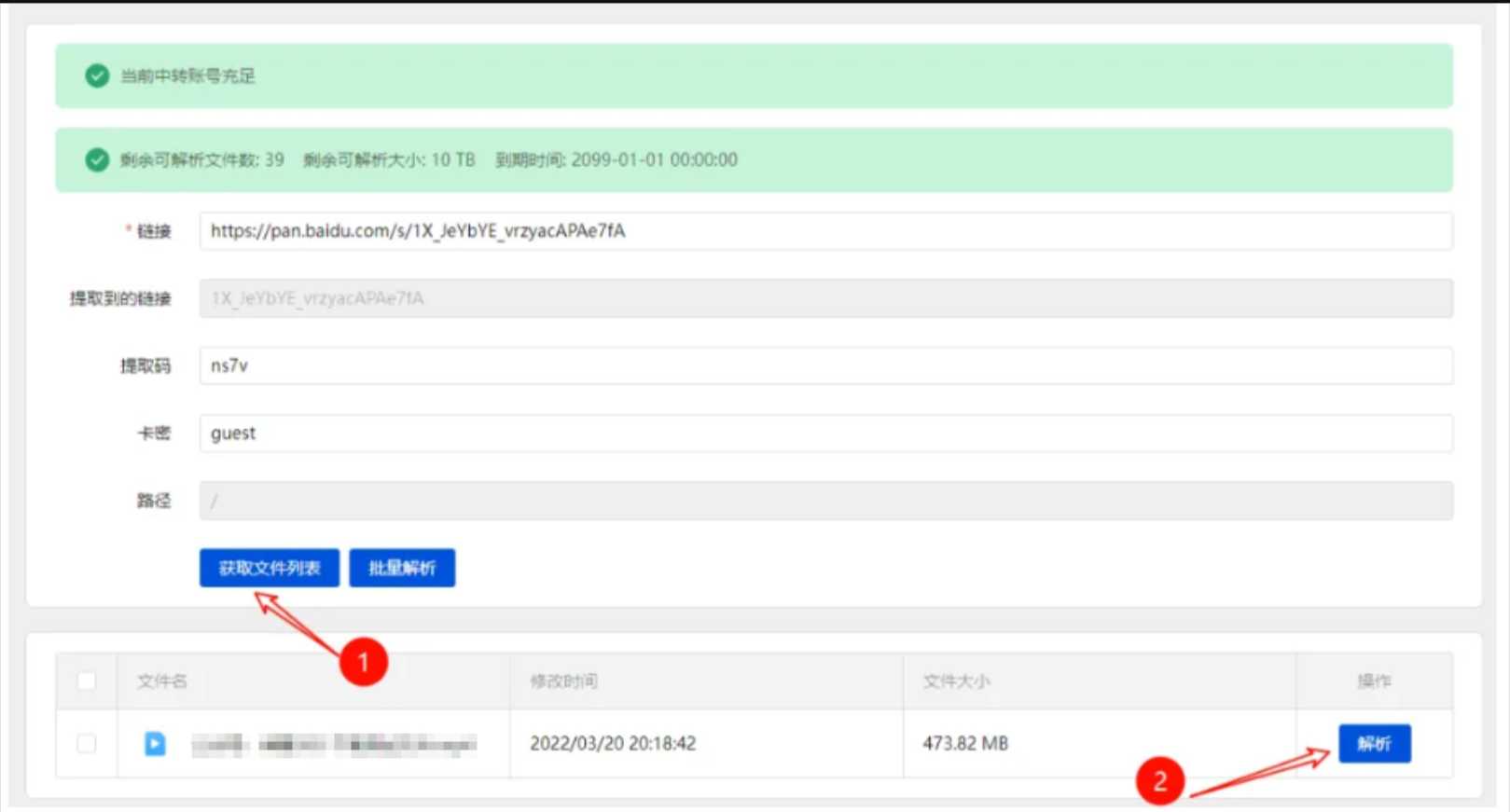This screenshot has height=812, width=1510.
Task: Click green check icon beside 当前中转账号充足
Action: tap(97, 76)
